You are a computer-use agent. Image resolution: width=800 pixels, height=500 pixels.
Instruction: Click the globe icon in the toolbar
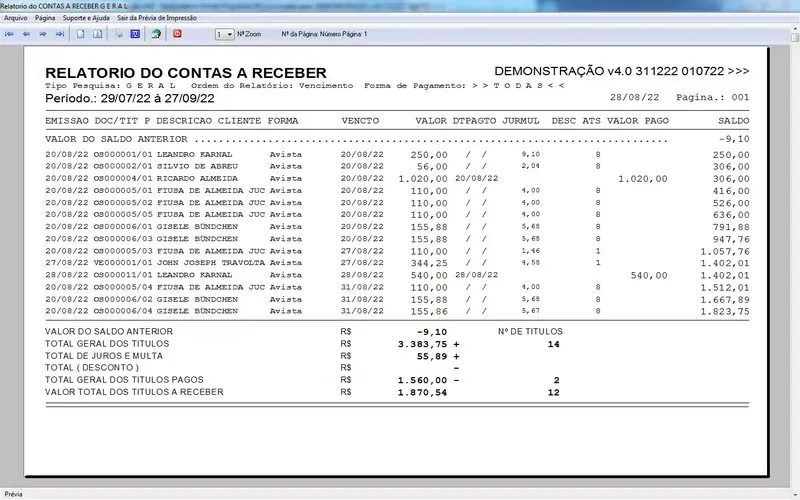(156, 34)
